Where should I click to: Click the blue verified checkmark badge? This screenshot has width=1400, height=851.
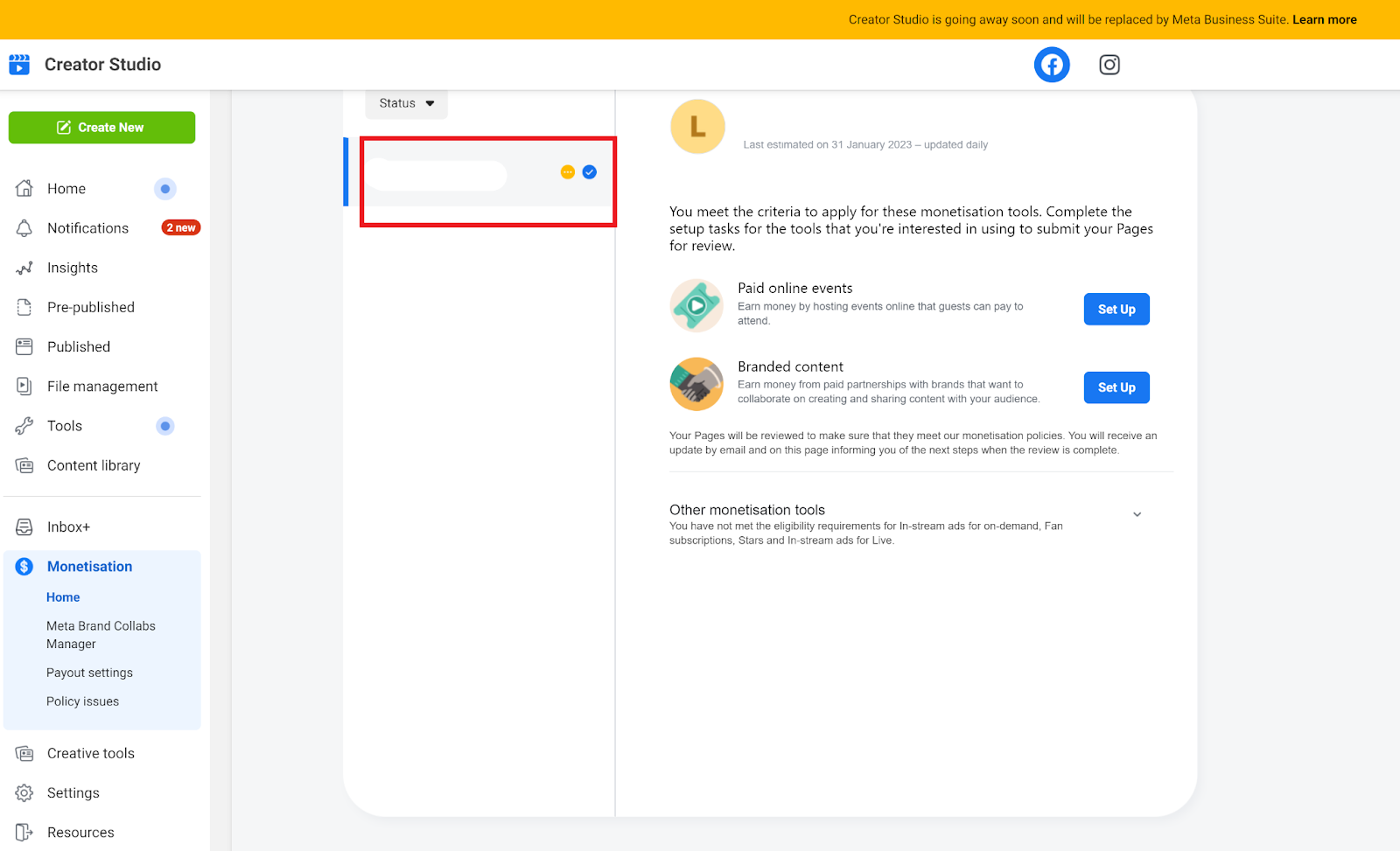[x=590, y=172]
